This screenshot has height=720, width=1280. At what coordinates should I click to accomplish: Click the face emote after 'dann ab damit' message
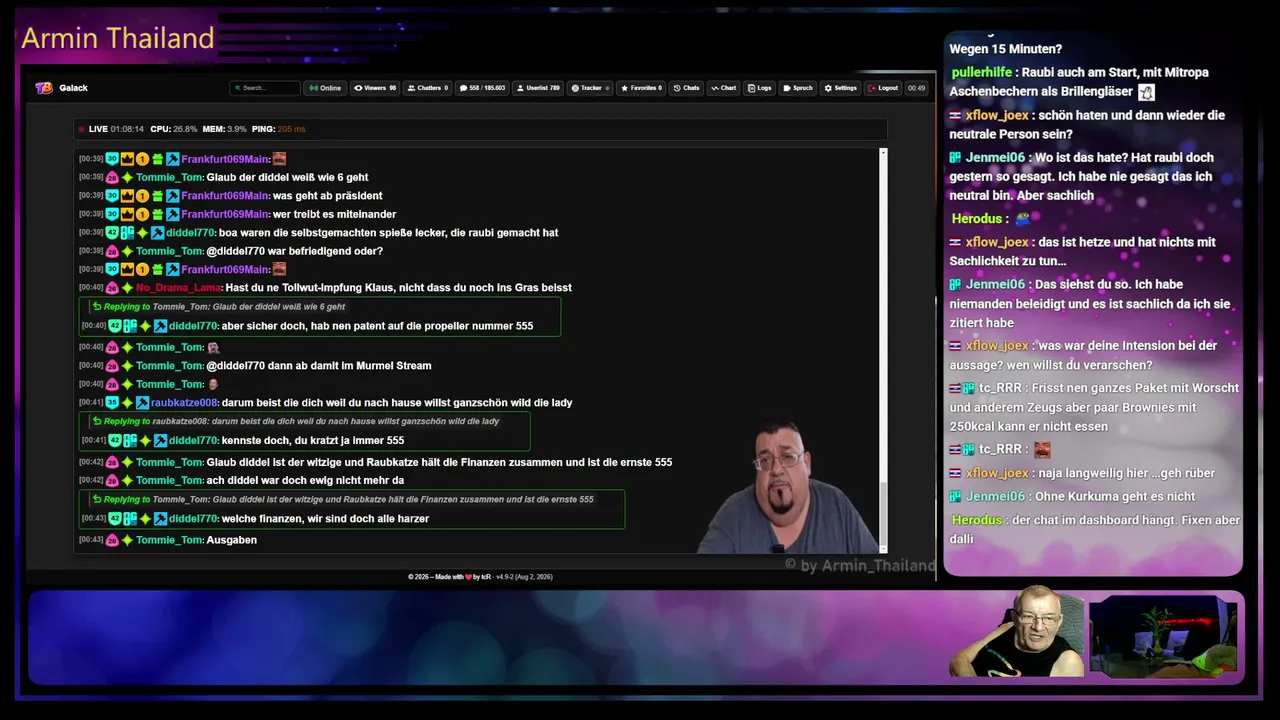(x=213, y=385)
